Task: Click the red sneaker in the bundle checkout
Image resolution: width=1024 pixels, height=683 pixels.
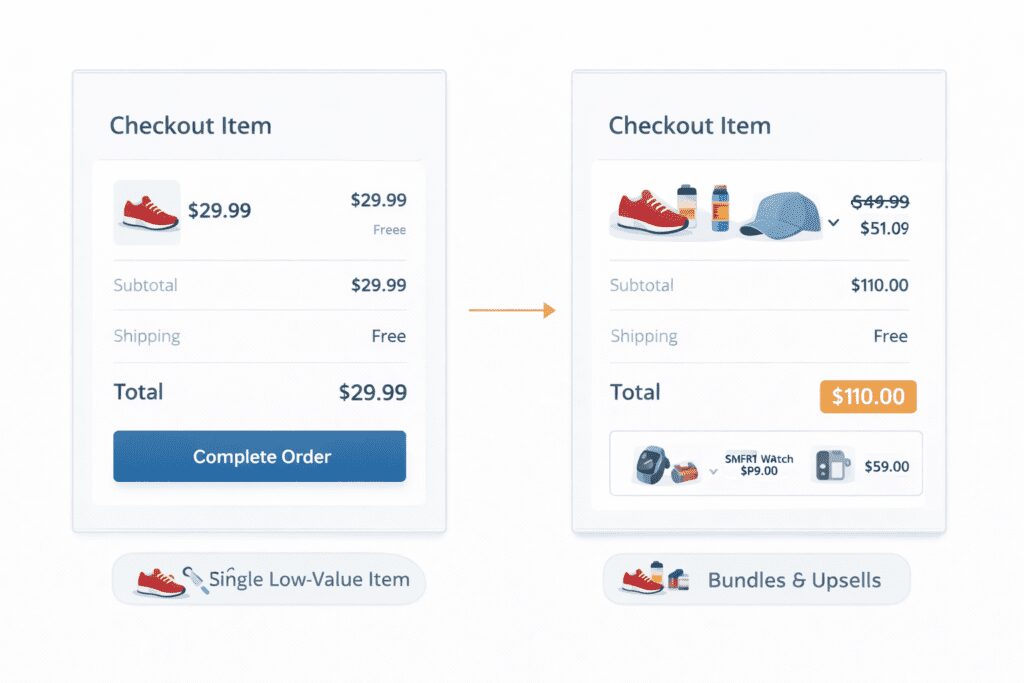Action: pos(652,211)
